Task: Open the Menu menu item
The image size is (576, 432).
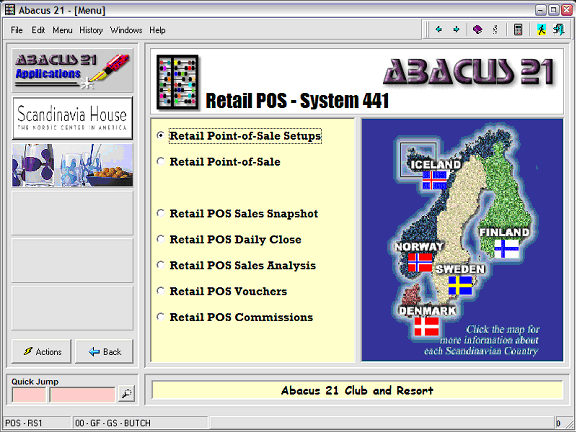Action: tap(62, 30)
